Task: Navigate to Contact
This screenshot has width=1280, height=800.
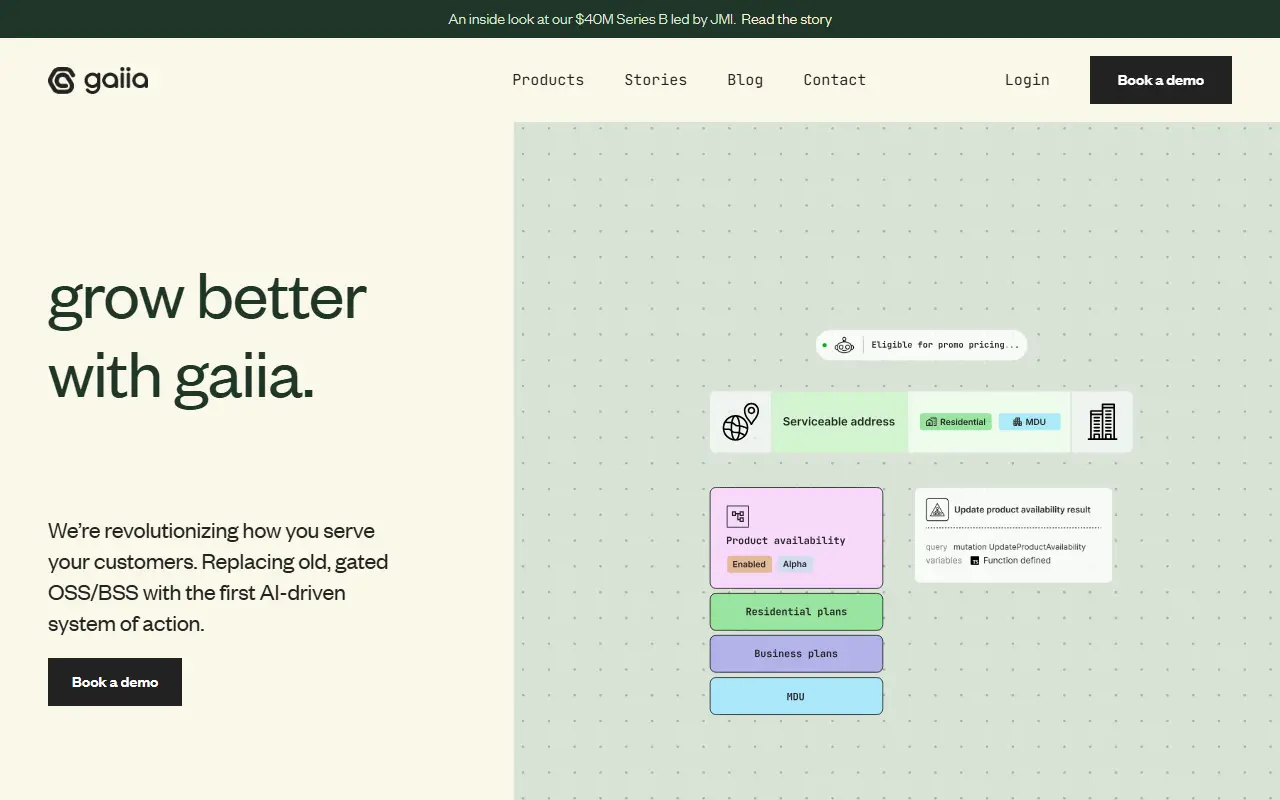Action: (x=835, y=80)
